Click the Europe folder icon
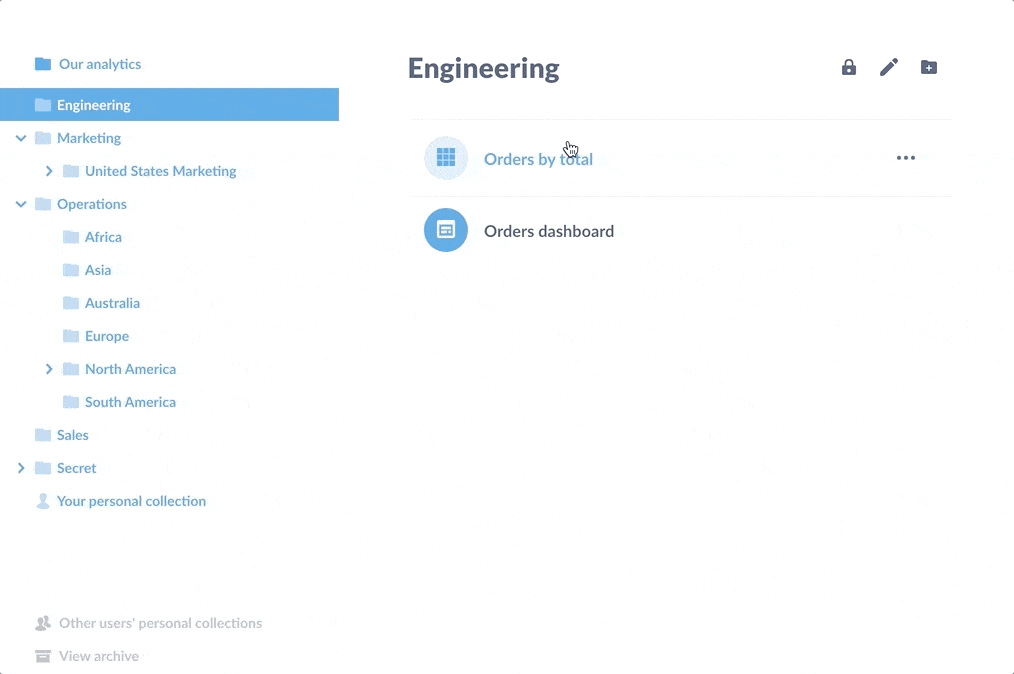 tap(70, 336)
